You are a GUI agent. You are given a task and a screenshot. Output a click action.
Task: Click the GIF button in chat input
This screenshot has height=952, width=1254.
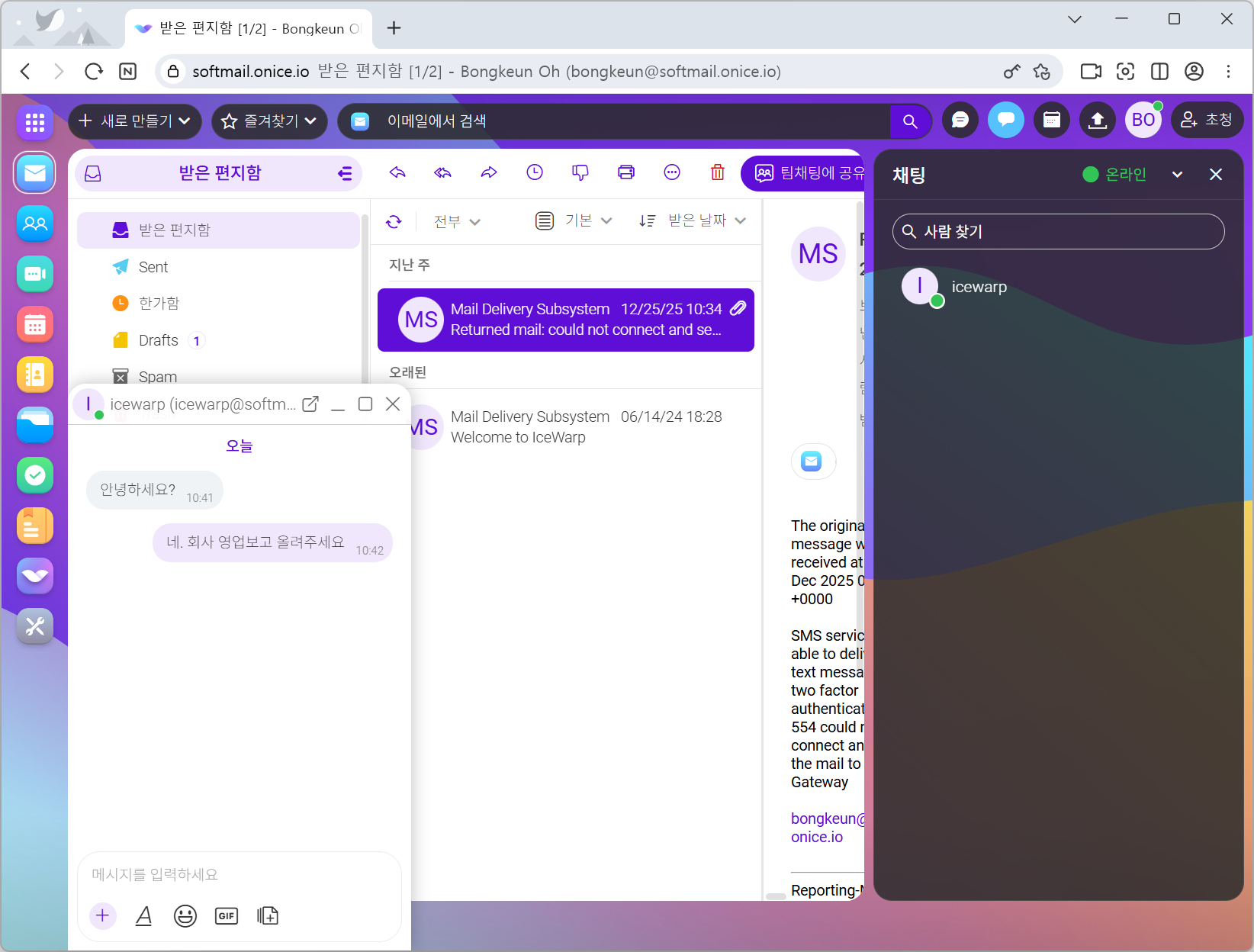[227, 915]
